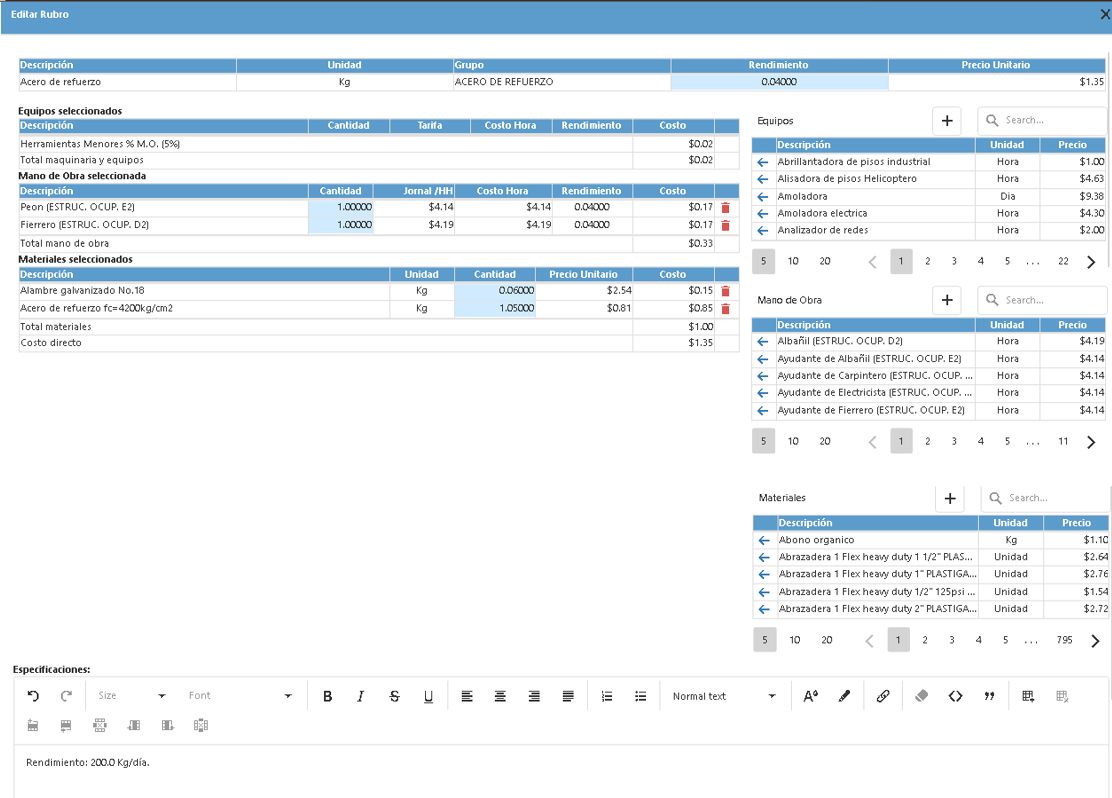The image size is (1112, 798).
Task: Pick a text highlight color with the marker
Action: (x=844, y=696)
